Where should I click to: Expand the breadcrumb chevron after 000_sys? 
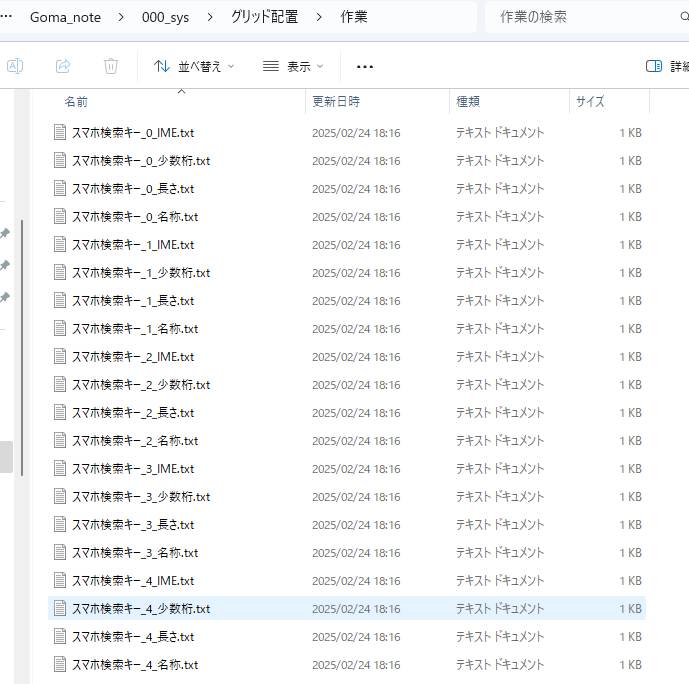click(x=209, y=17)
